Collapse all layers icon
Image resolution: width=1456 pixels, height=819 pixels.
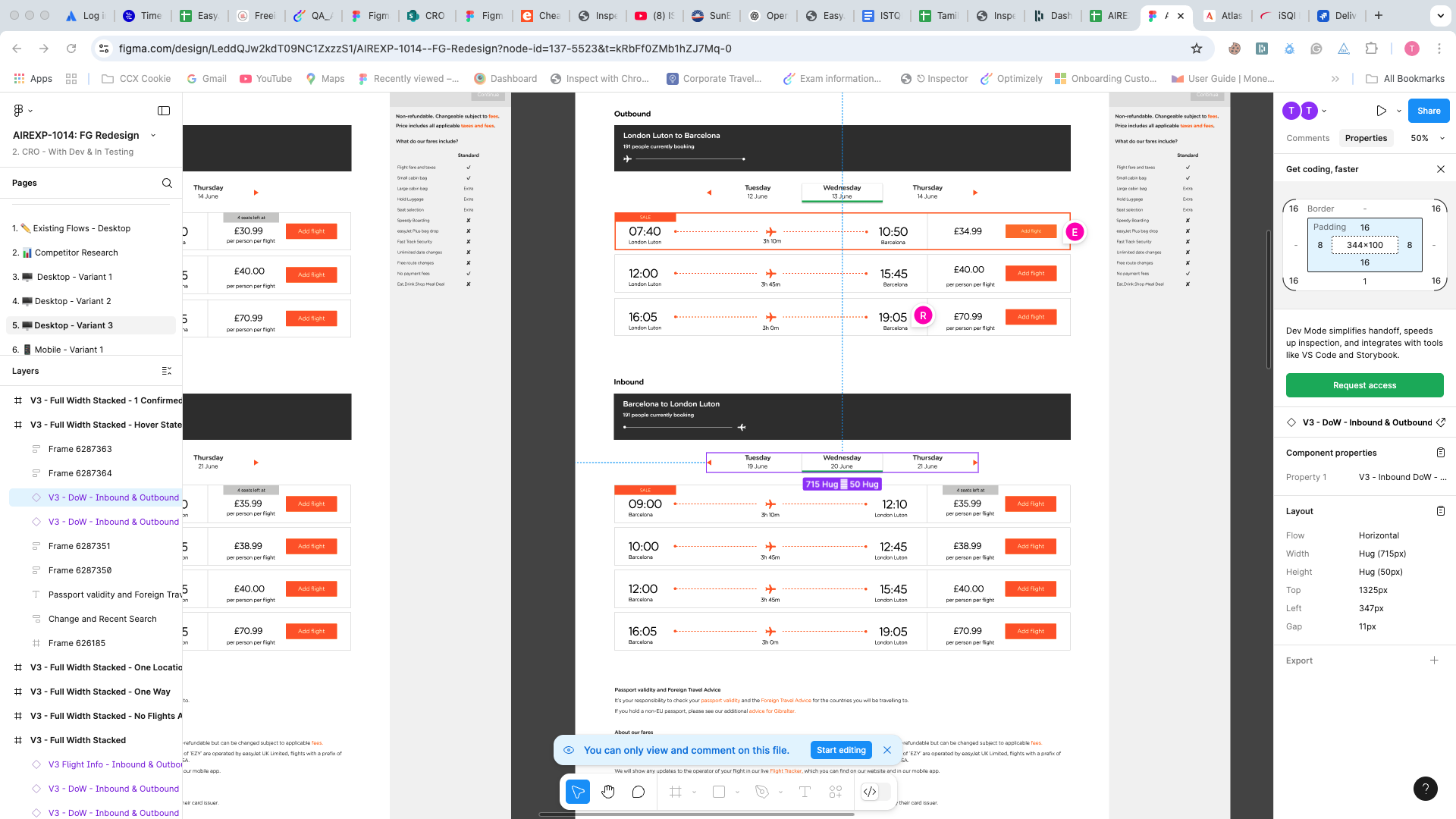pyautogui.click(x=167, y=371)
